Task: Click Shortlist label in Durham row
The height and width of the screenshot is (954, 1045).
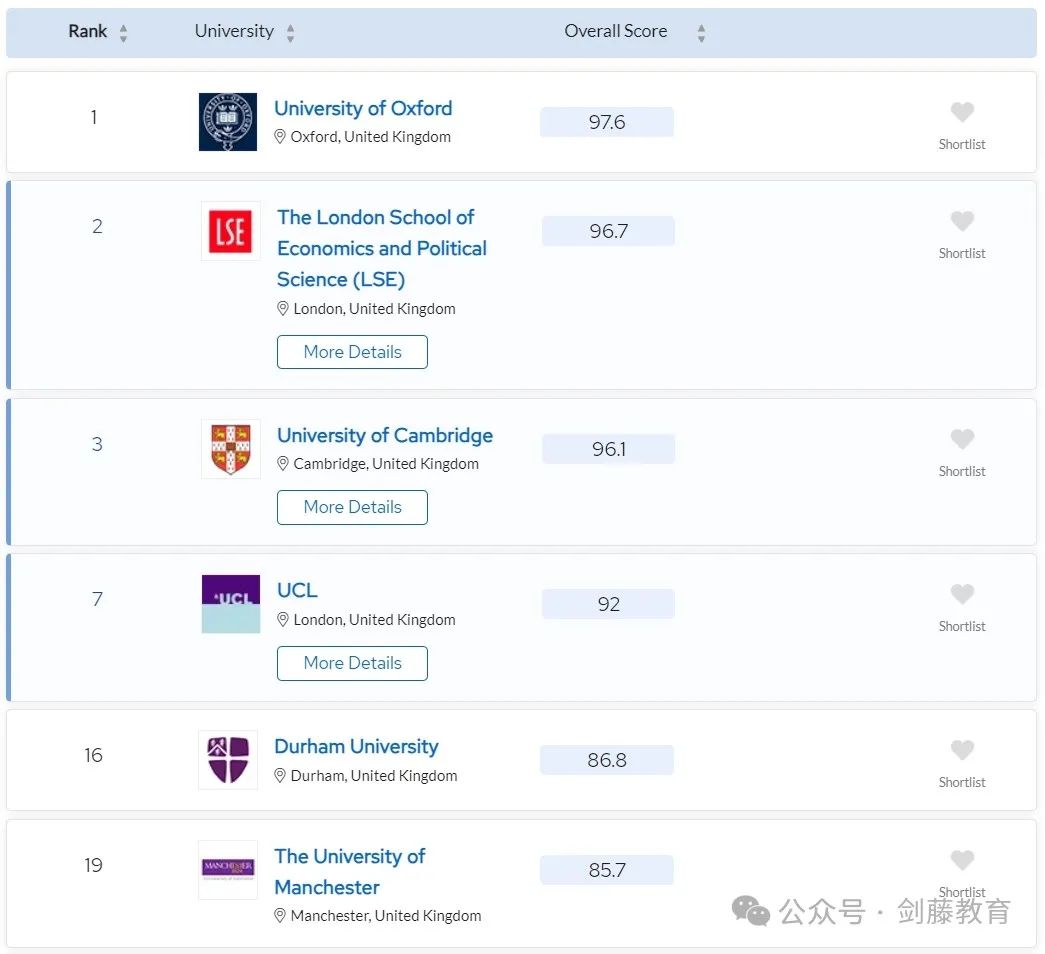Action: (962, 783)
